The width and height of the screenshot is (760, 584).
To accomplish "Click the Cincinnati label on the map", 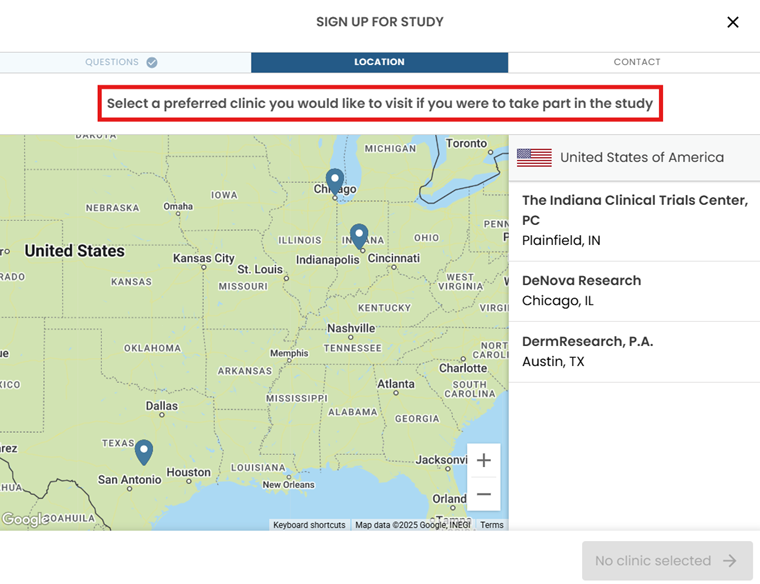I will [394, 258].
